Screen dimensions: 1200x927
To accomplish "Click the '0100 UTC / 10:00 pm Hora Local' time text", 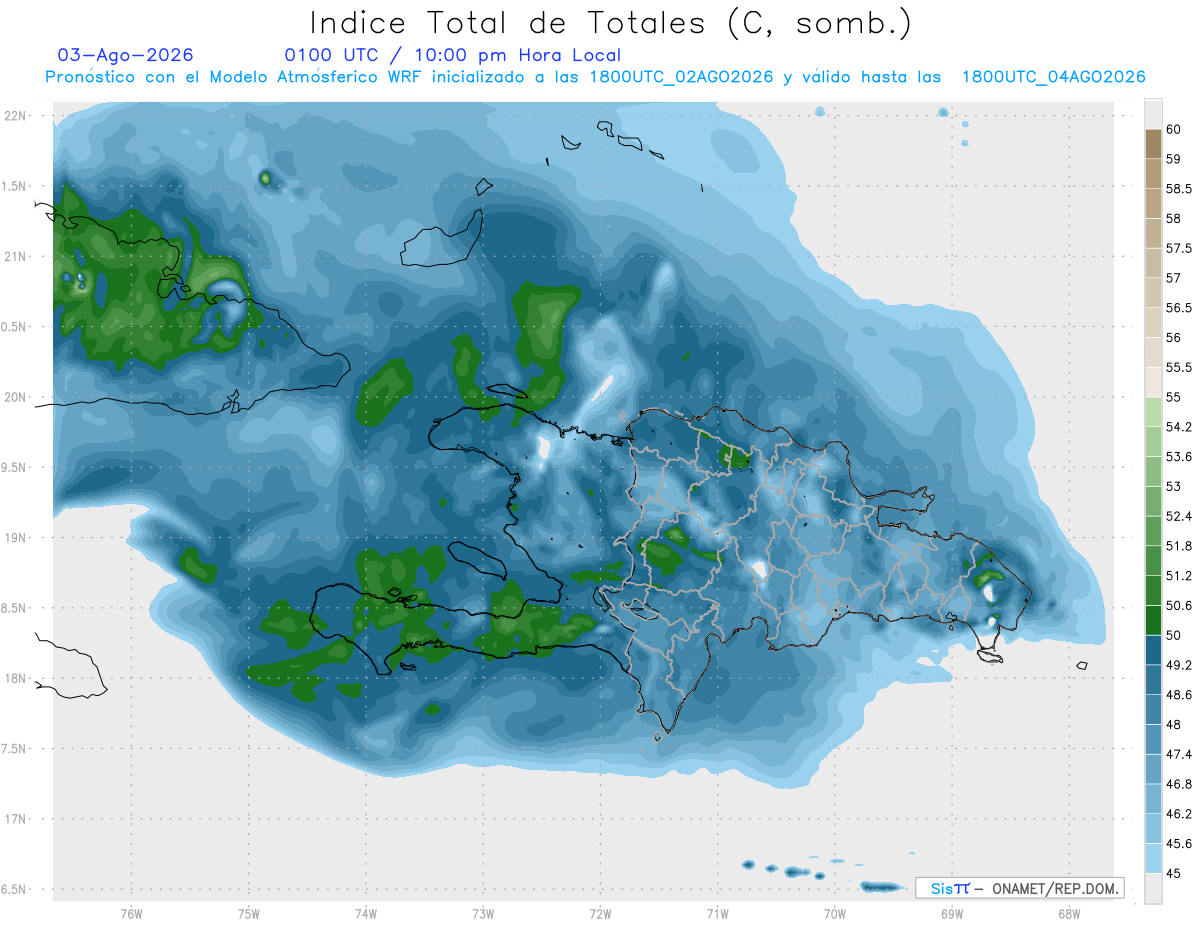I will [452, 55].
